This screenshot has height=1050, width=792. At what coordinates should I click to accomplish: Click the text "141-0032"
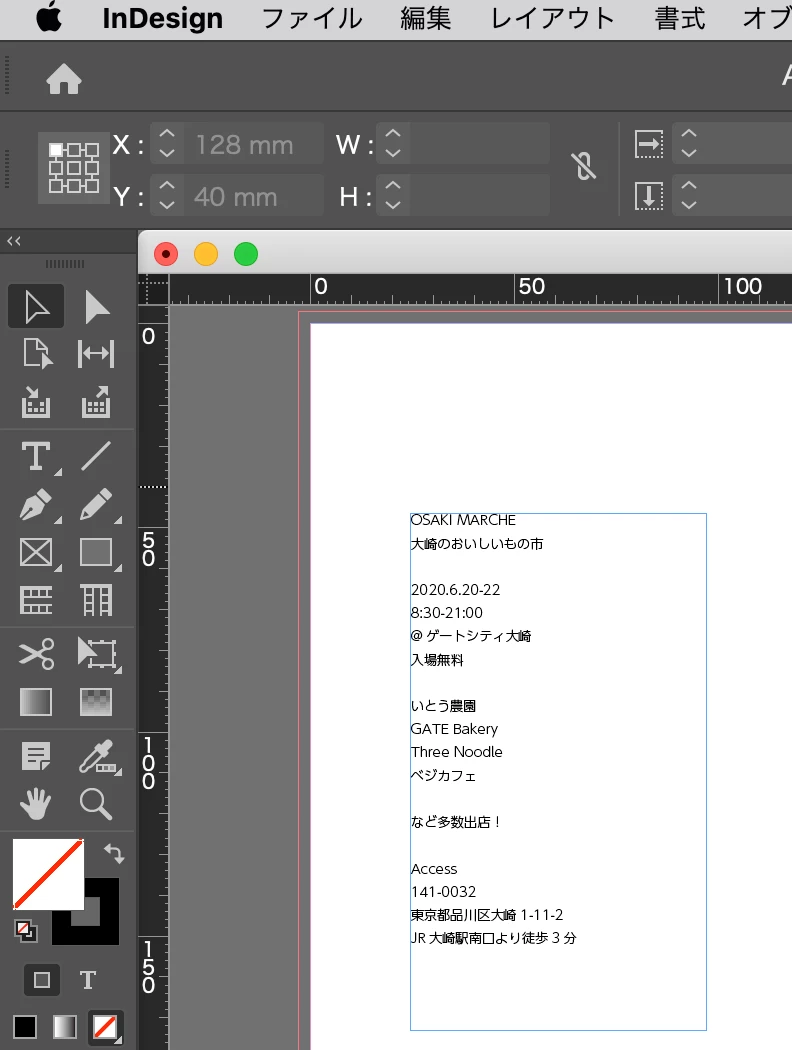tap(444, 892)
